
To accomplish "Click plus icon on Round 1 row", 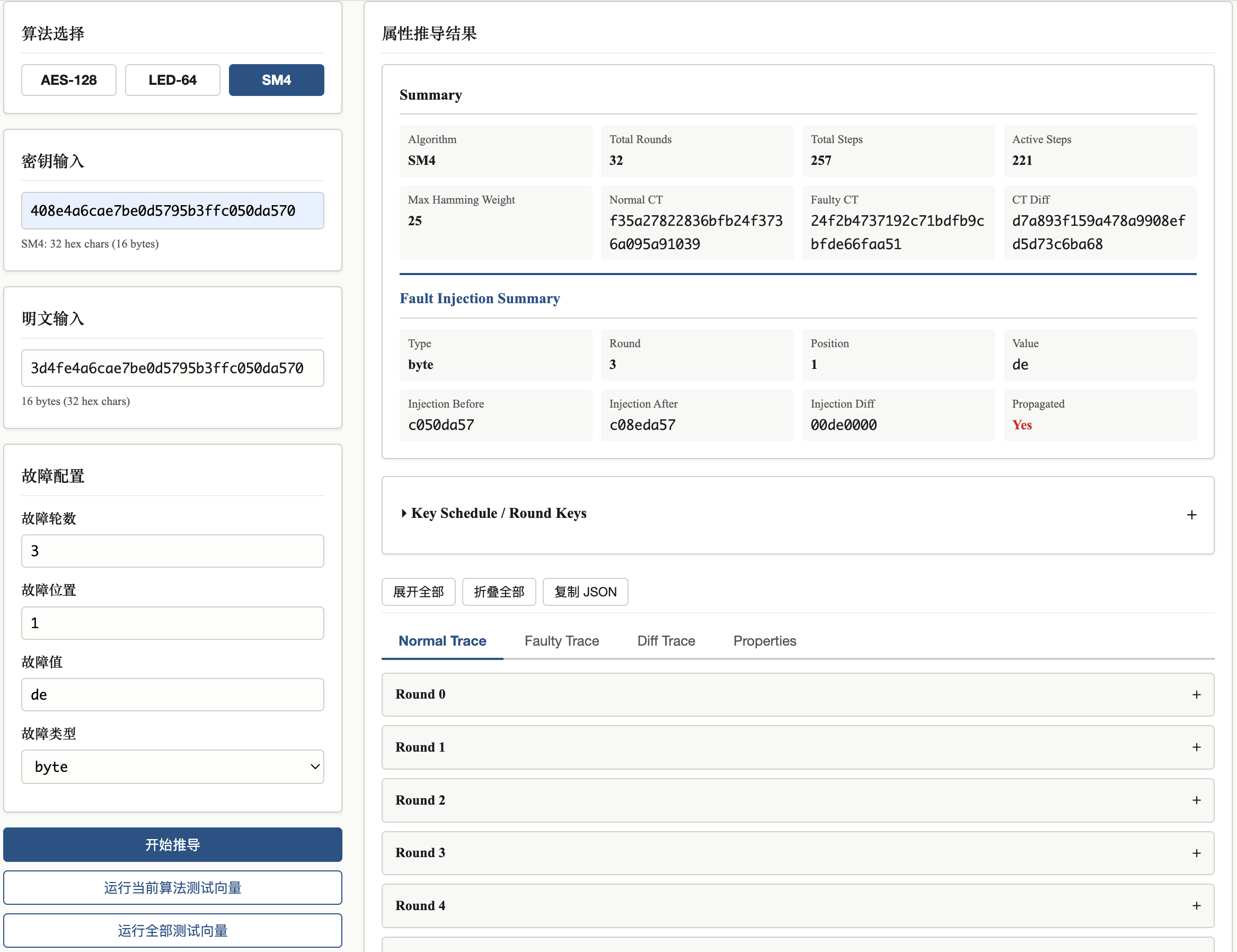I will [1196, 747].
